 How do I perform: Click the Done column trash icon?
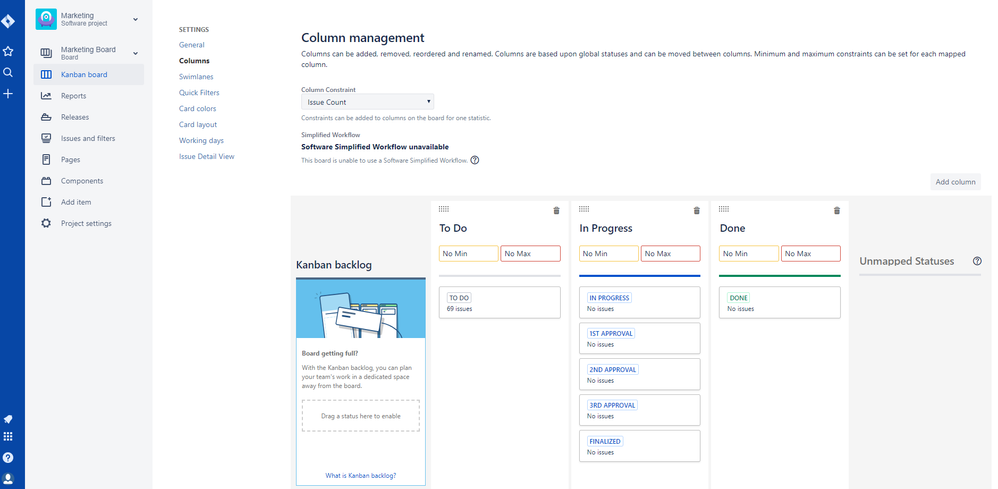click(837, 210)
